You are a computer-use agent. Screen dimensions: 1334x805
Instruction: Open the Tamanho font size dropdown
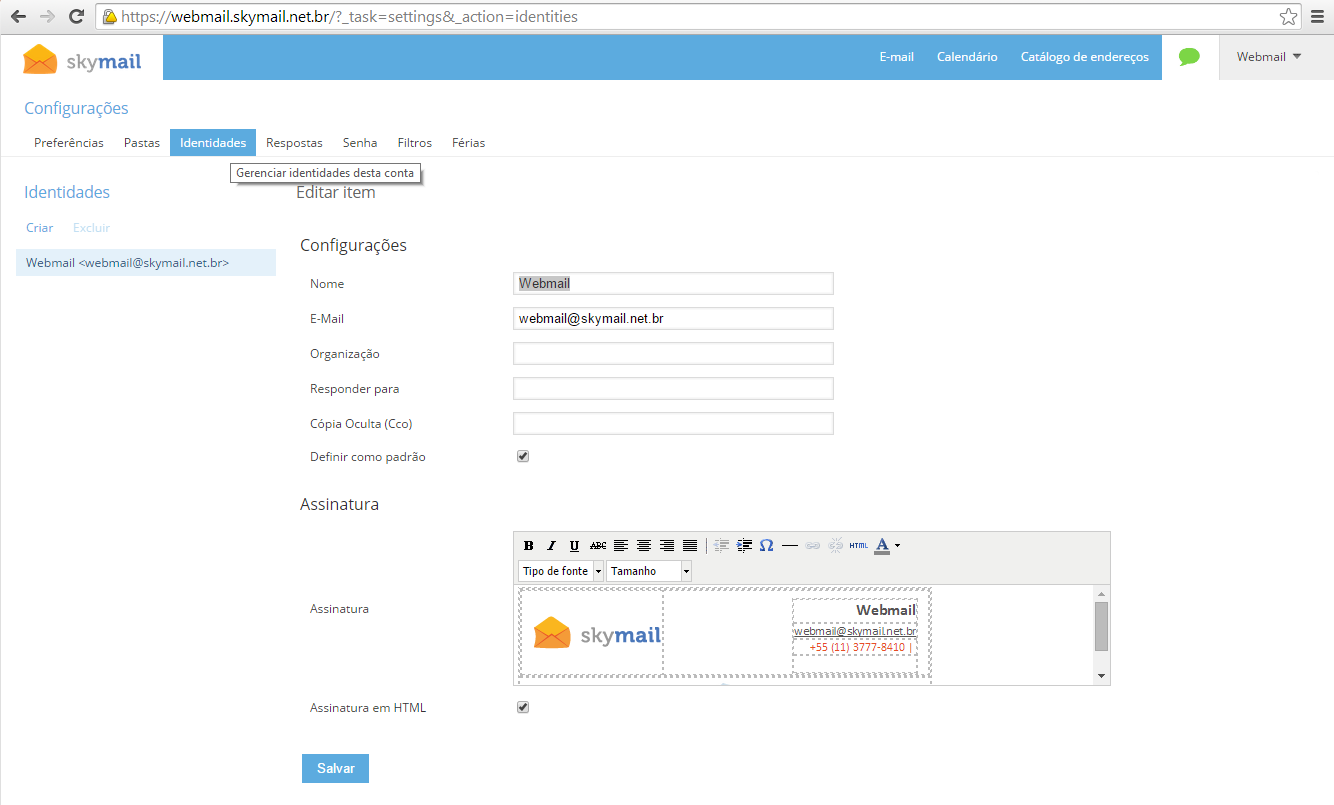(649, 571)
